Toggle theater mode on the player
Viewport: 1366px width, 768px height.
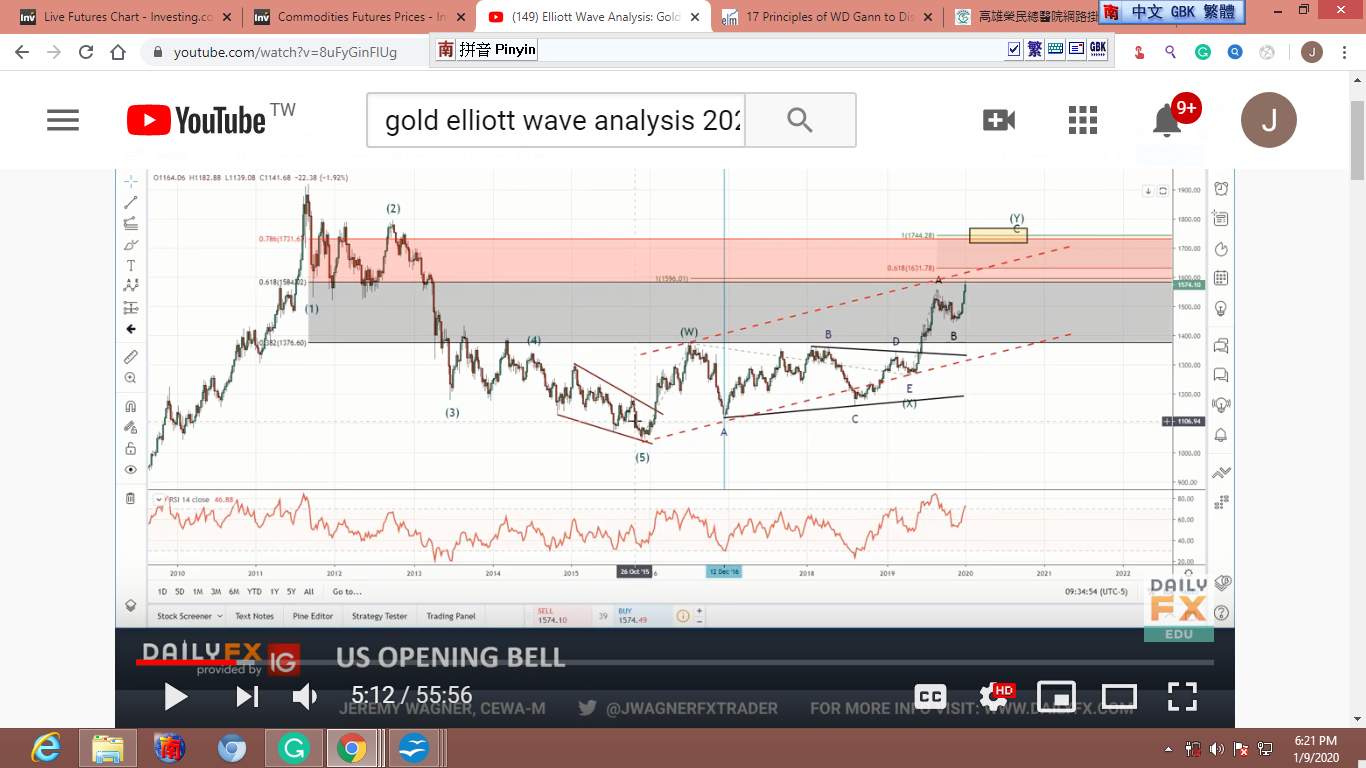[1119, 696]
